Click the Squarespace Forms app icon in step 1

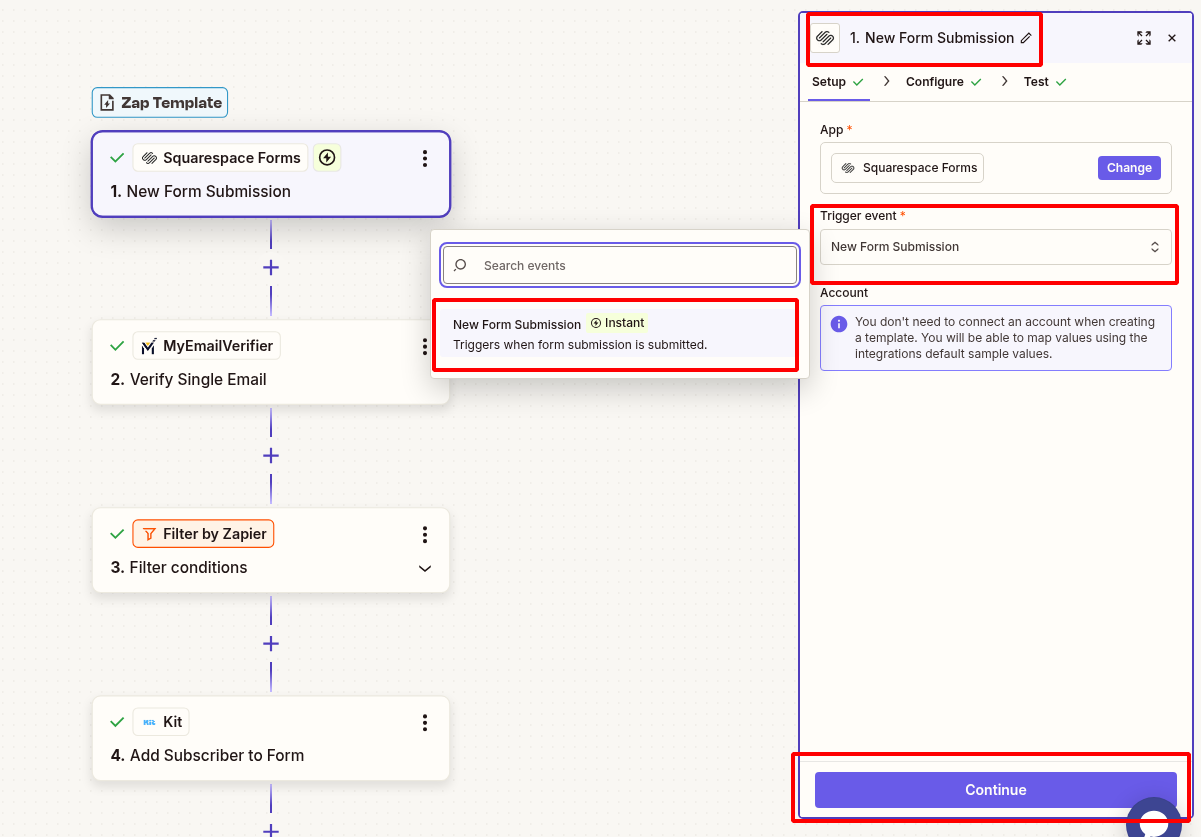pyautogui.click(x=143, y=157)
